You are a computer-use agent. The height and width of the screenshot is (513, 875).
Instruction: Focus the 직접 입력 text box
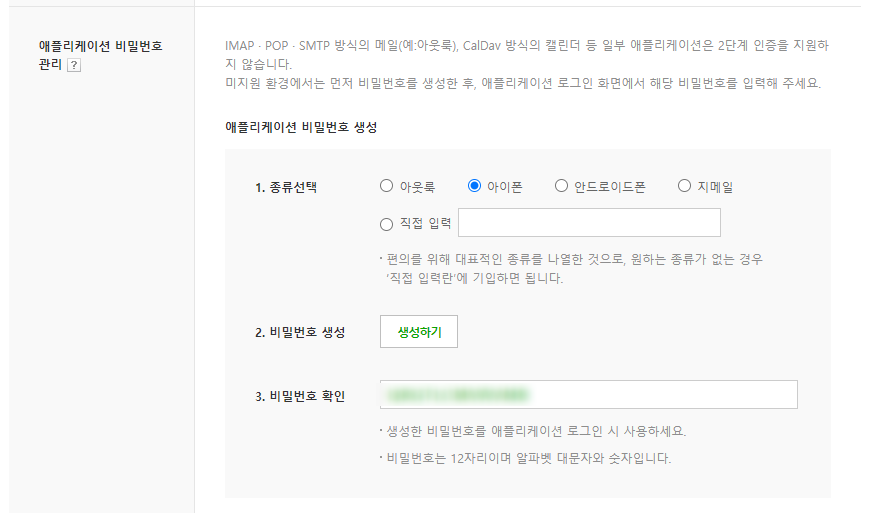coord(589,223)
